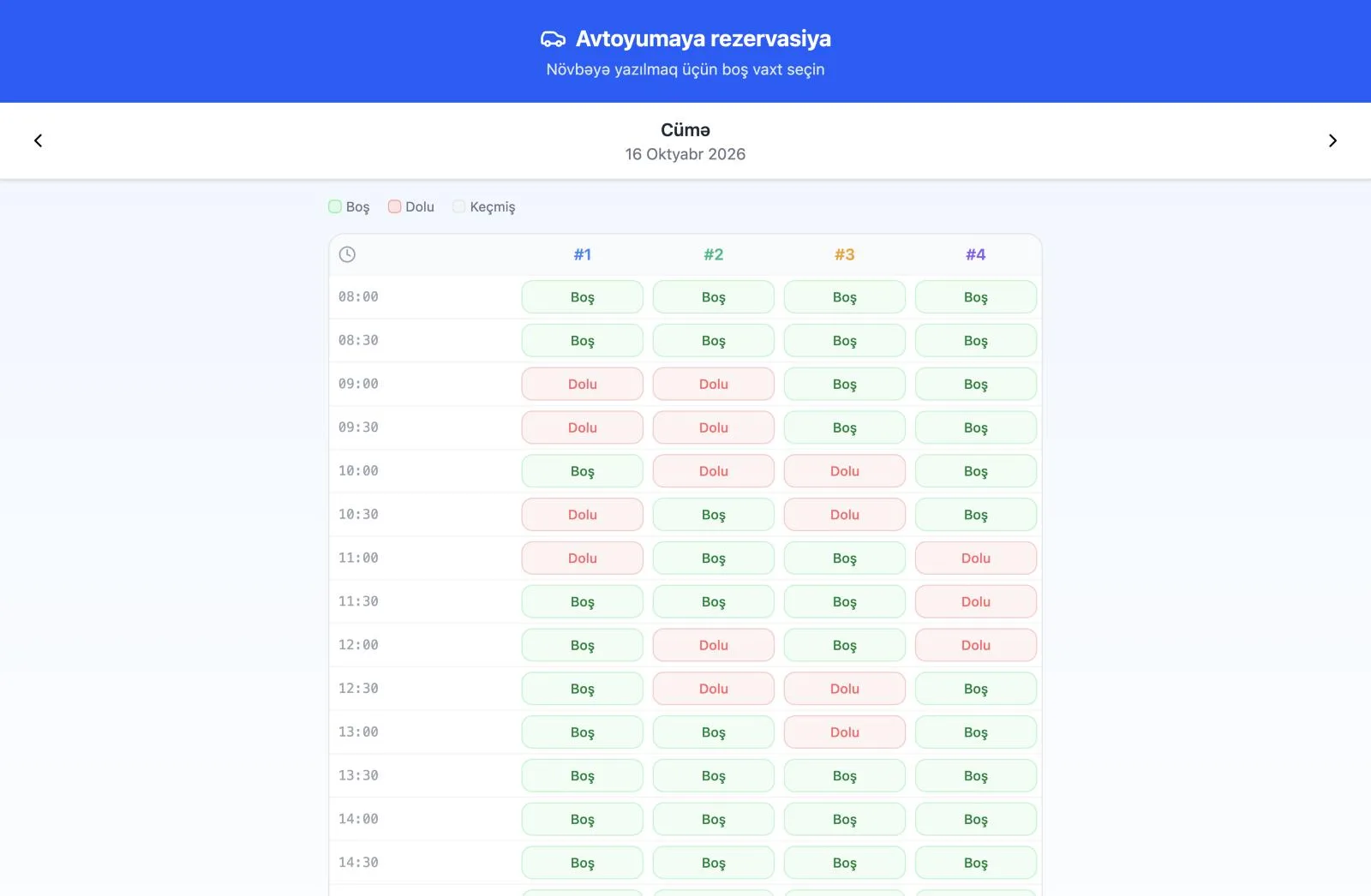Click the gray Keçmiş legend swatch
The width and height of the screenshot is (1371, 896).
pos(459,206)
